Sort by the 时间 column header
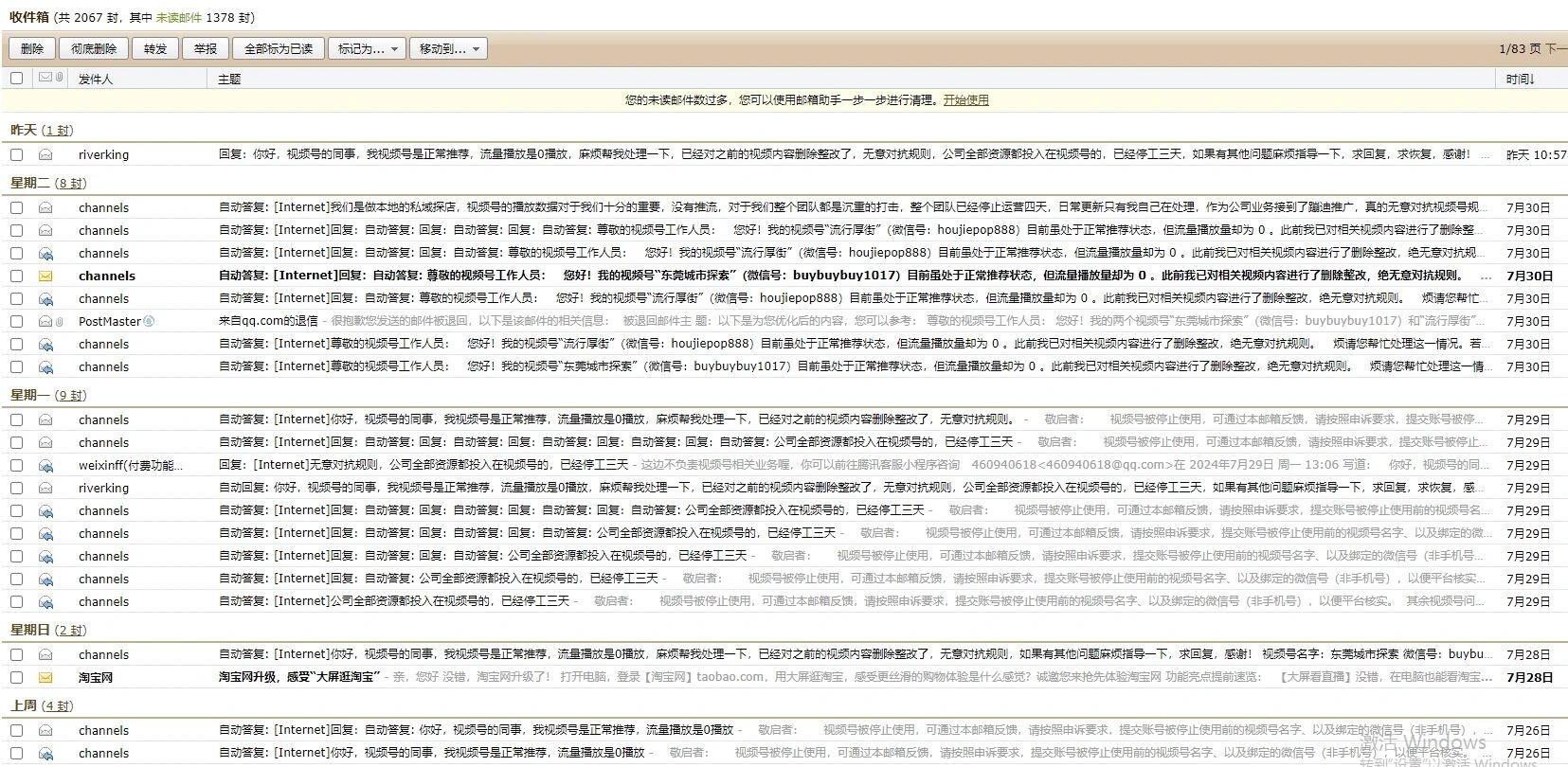 (x=1520, y=79)
